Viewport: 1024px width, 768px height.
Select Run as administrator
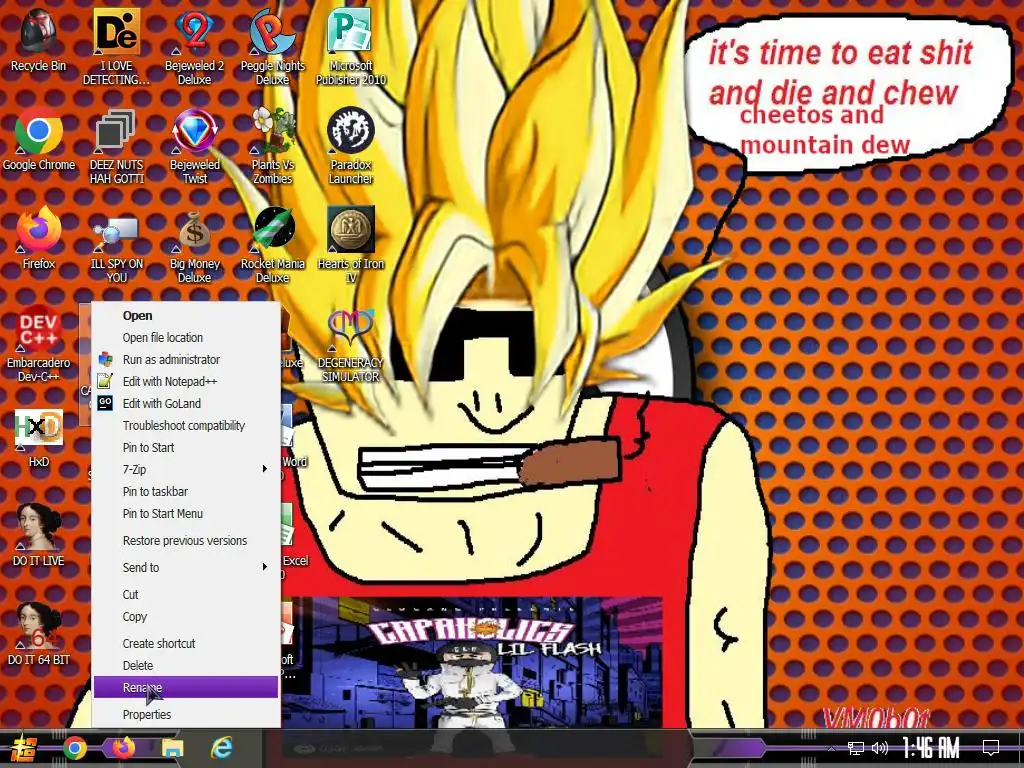pyautogui.click(x=185, y=359)
